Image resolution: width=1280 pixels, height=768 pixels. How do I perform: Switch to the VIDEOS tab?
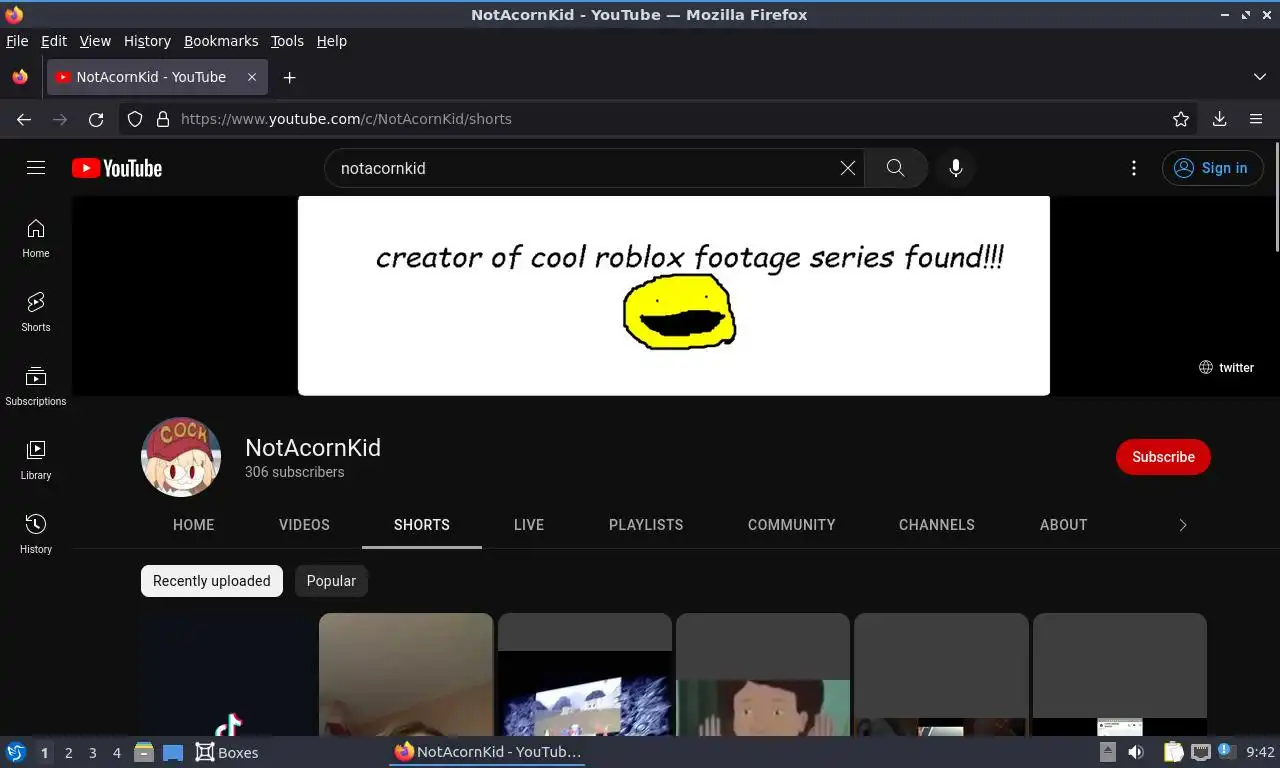[304, 525]
